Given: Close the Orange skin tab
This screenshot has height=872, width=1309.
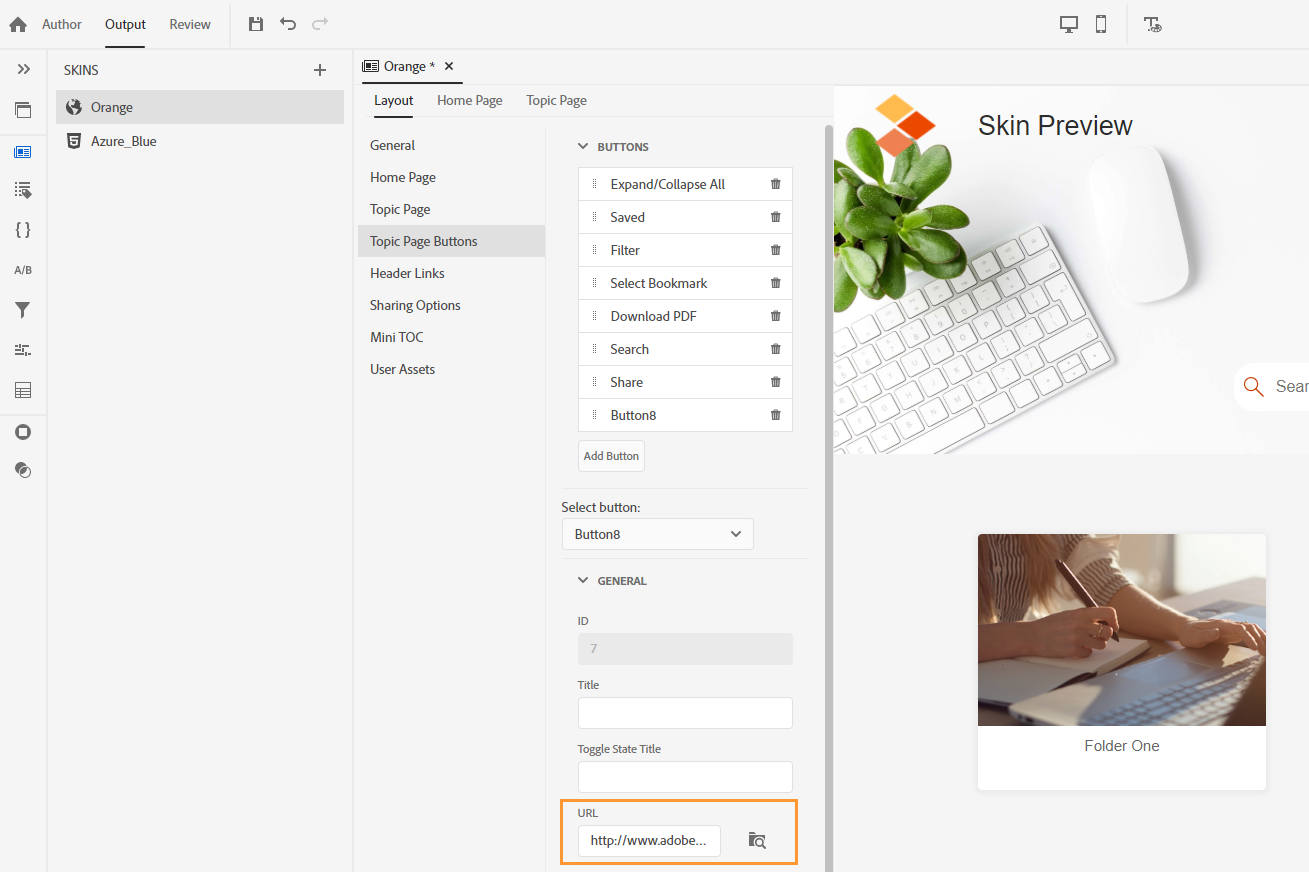Looking at the screenshot, I should (x=449, y=66).
